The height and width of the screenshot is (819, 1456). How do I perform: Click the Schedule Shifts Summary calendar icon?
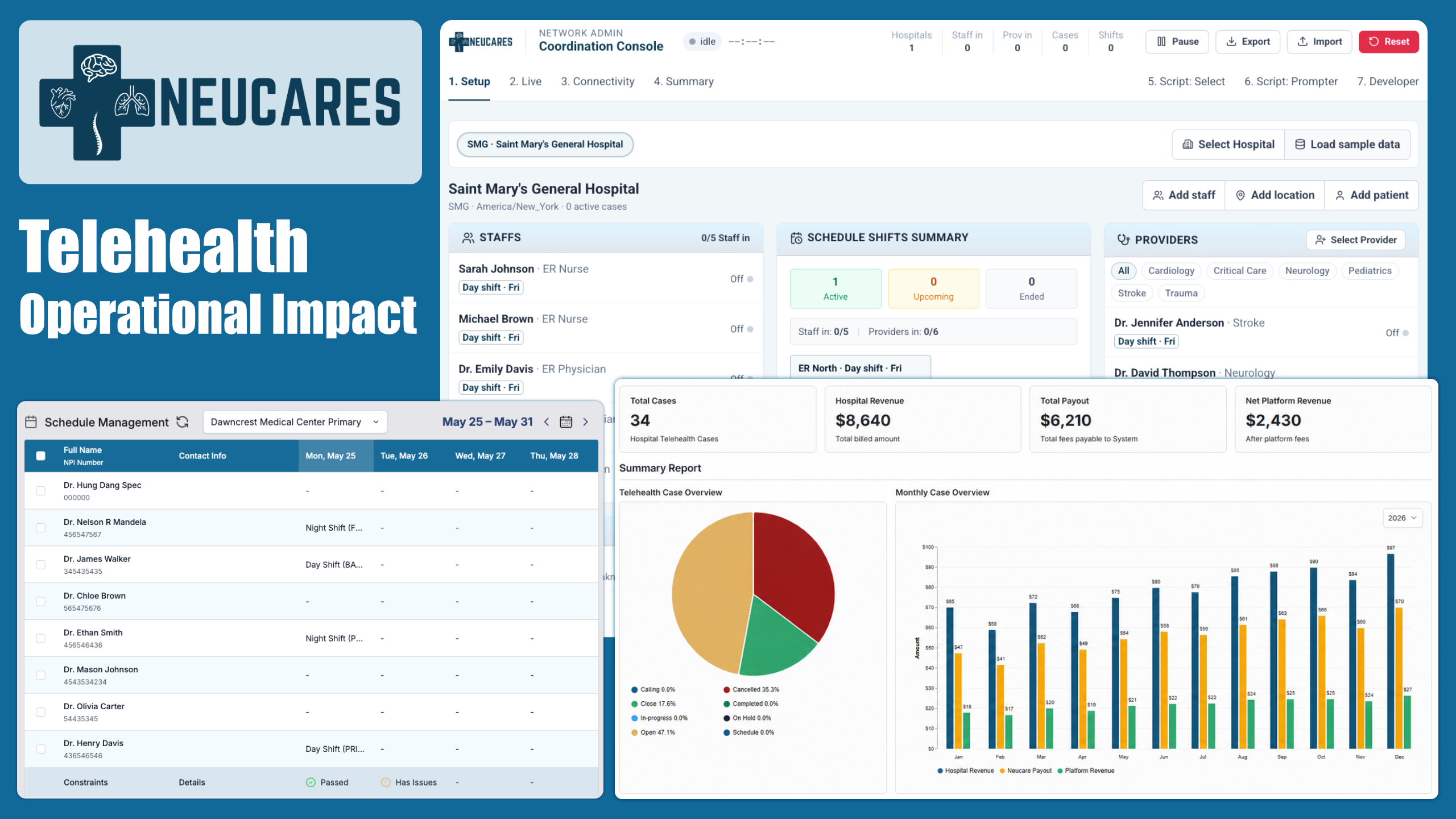796,238
